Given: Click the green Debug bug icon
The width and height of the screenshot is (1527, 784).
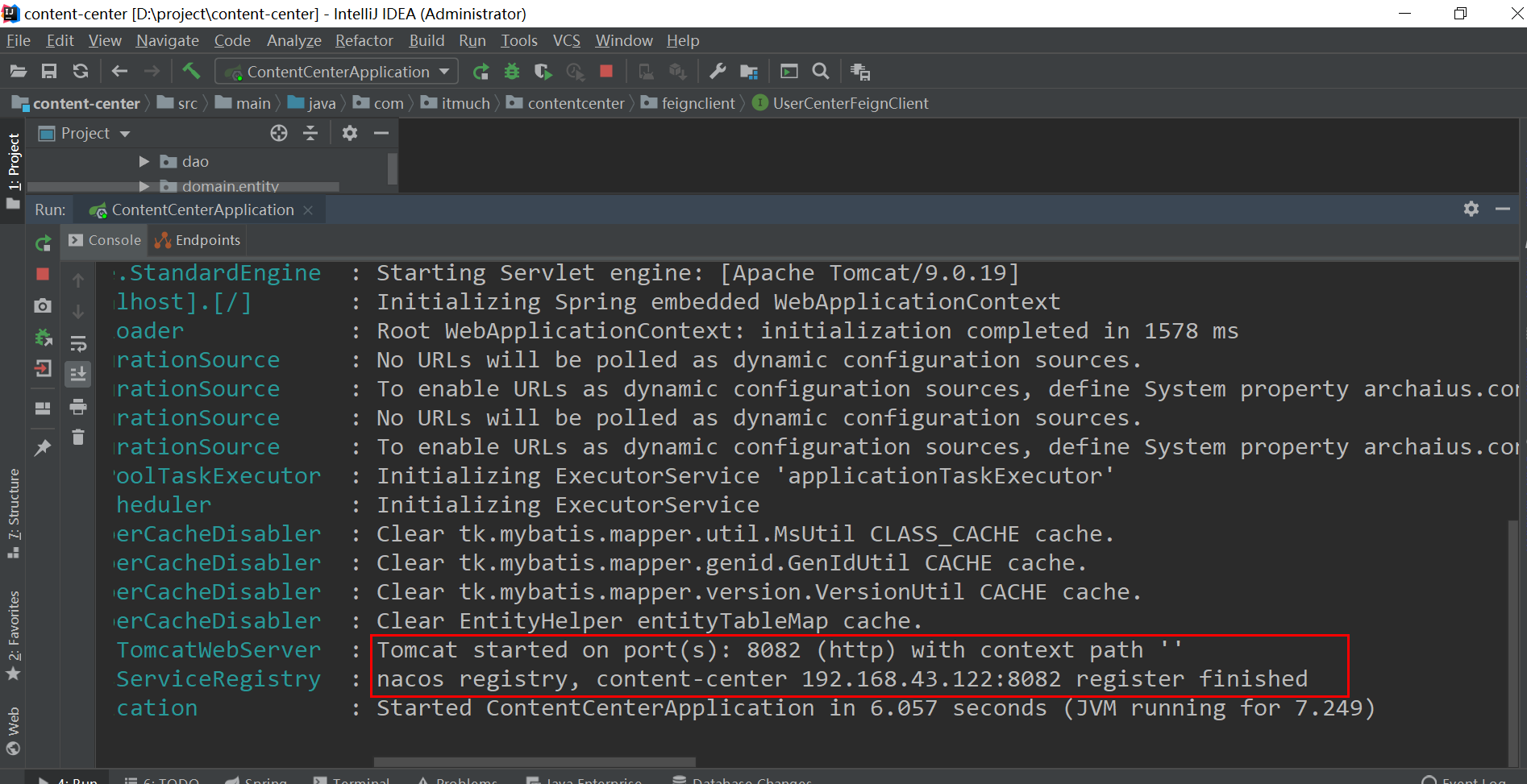Looking at the screenshot, I should (512, 72).
